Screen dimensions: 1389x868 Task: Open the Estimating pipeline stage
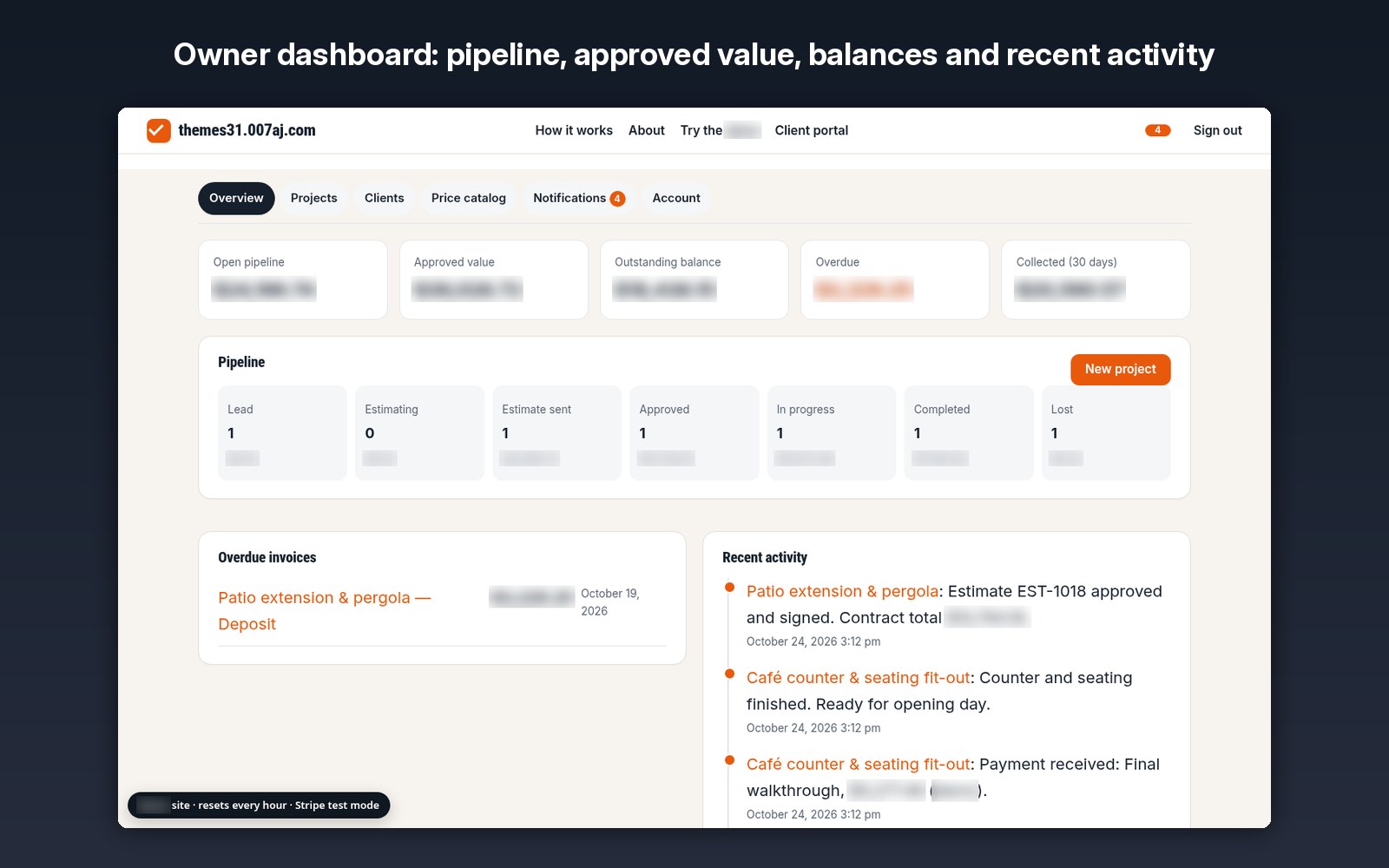pyautogui.click(x=419, y=432)
